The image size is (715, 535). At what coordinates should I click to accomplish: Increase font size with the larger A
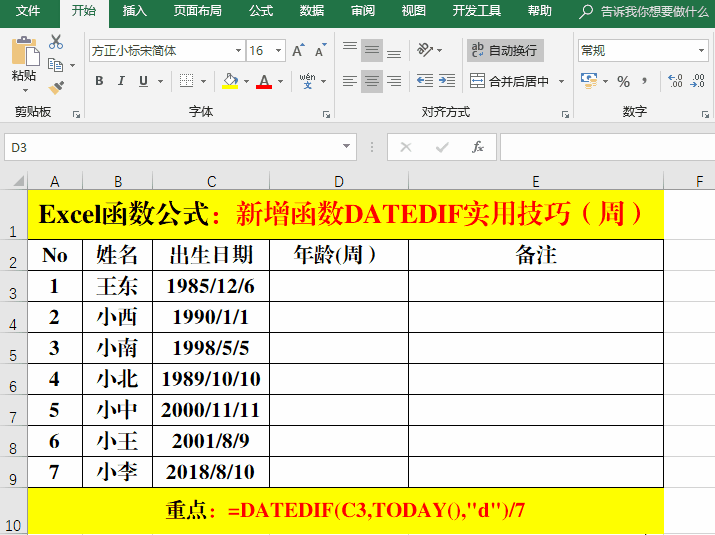[298, 51]
